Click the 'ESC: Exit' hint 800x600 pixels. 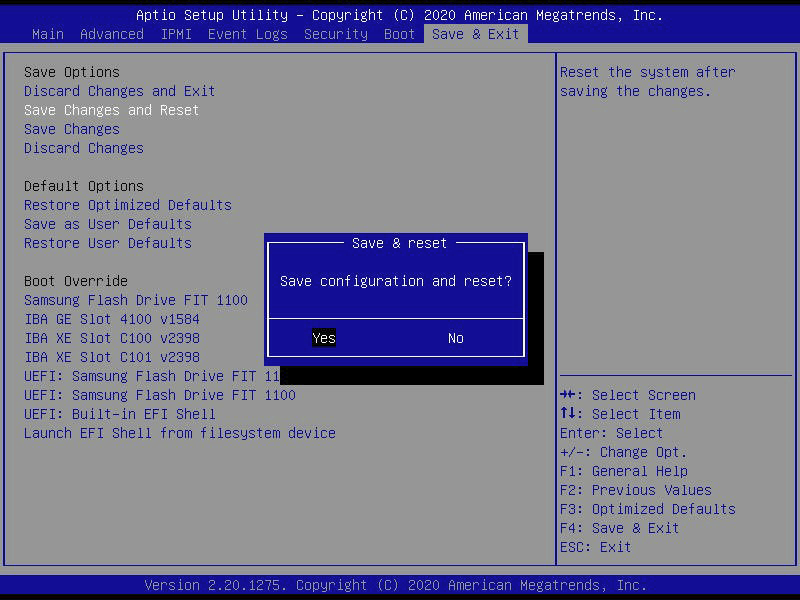pyautogui.click(x=595, y=547)
